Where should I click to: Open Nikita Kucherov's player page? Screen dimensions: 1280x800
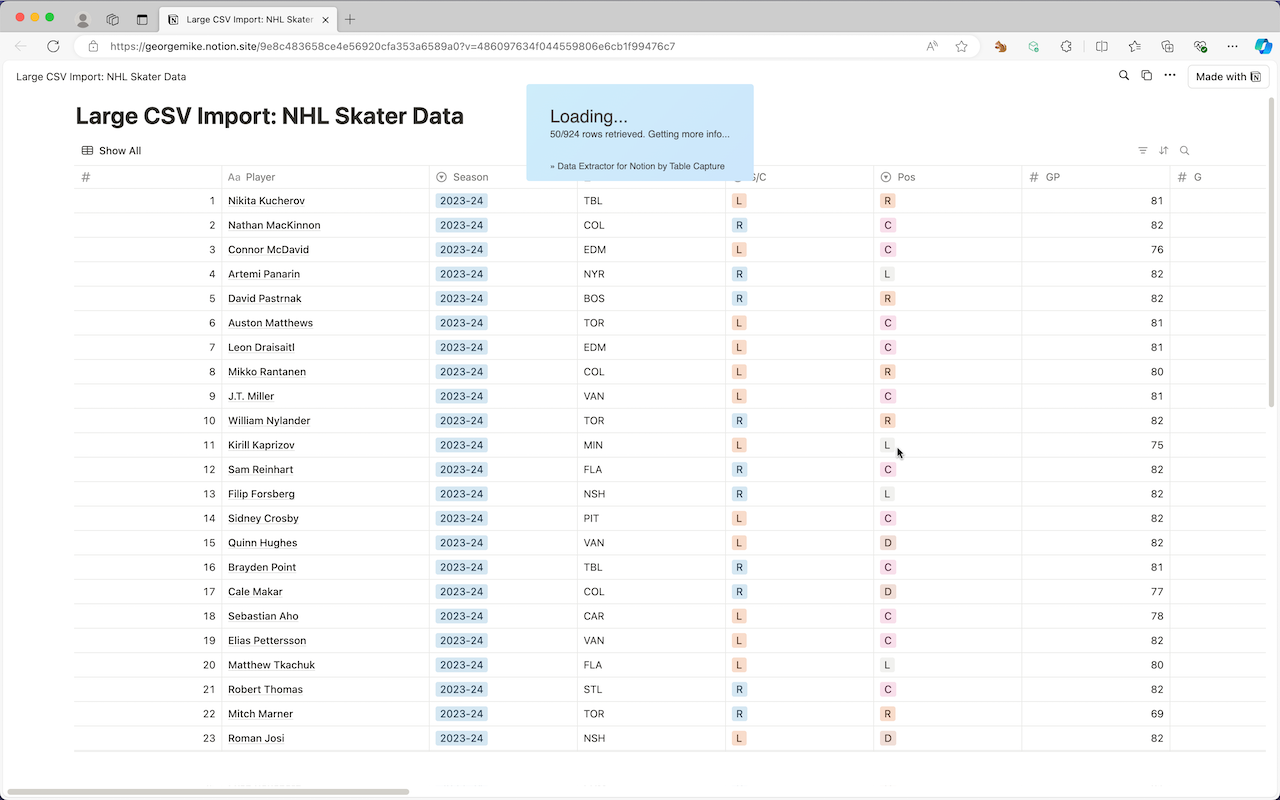click(x=266, y=201)
